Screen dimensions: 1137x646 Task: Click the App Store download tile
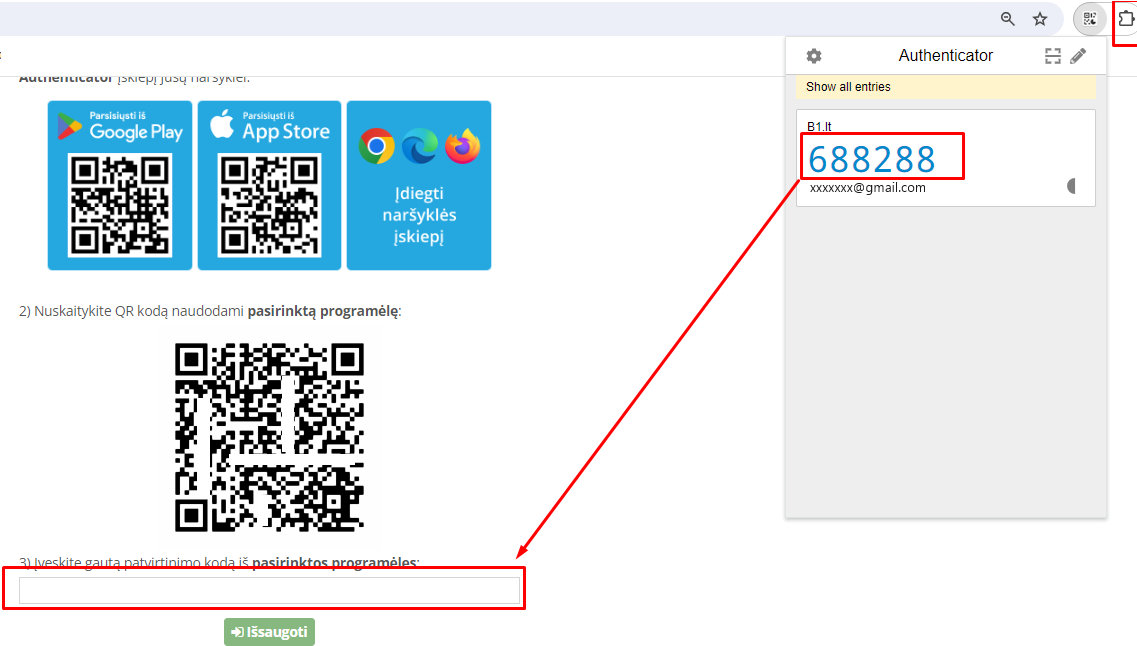point(269,186)
